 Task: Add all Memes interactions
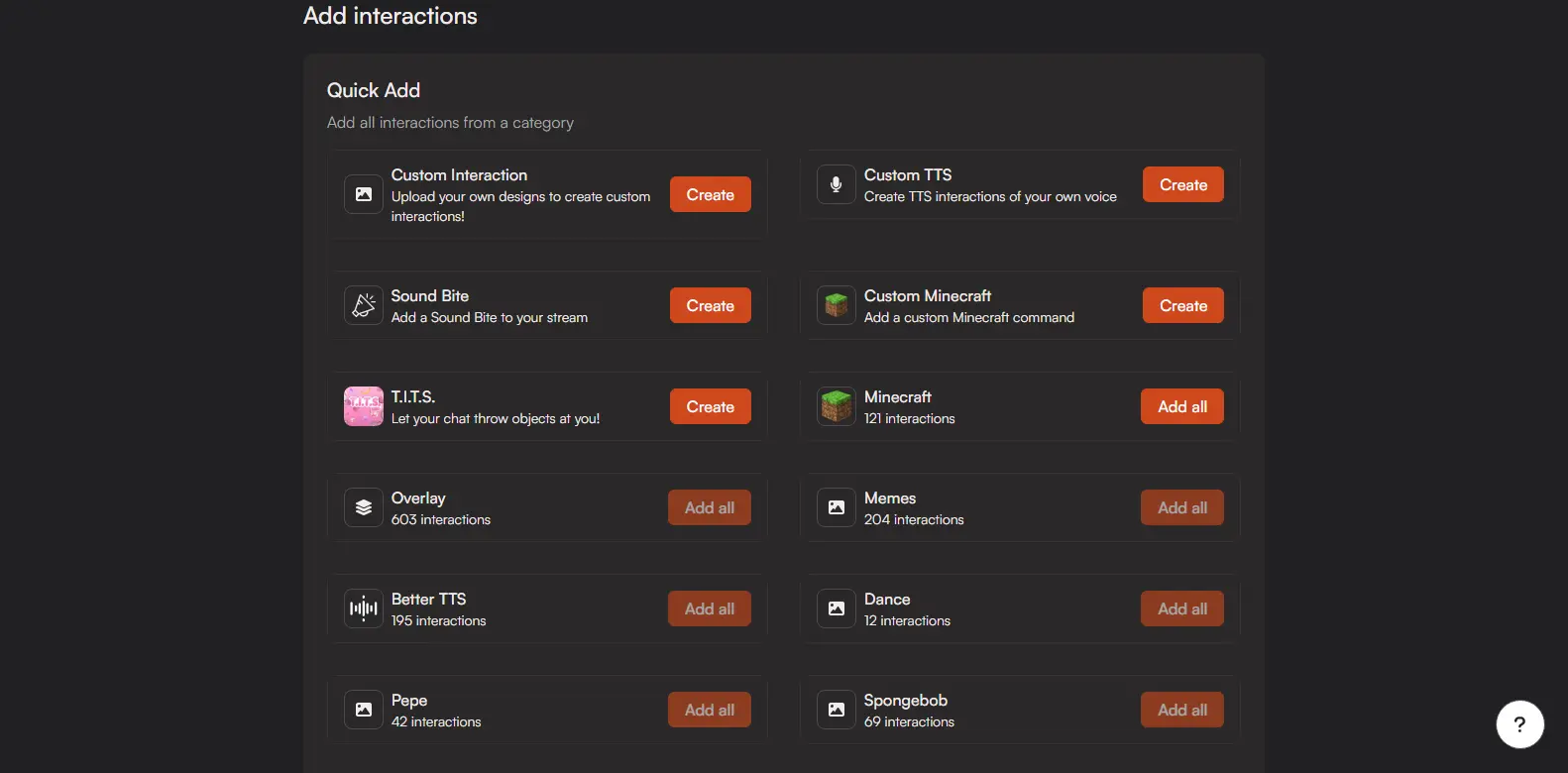1182,507
